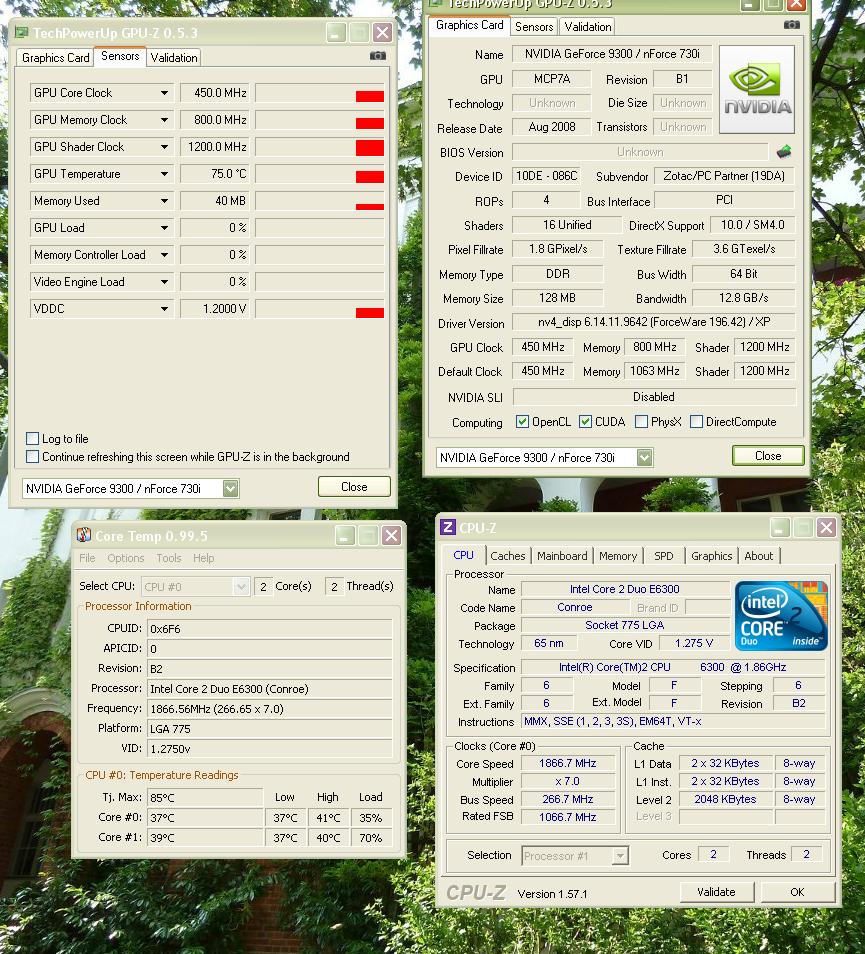The width and height of the screenshot is (865, 954).
Task: Enable Continue refreshing in background checkbox
Action: 33,456
